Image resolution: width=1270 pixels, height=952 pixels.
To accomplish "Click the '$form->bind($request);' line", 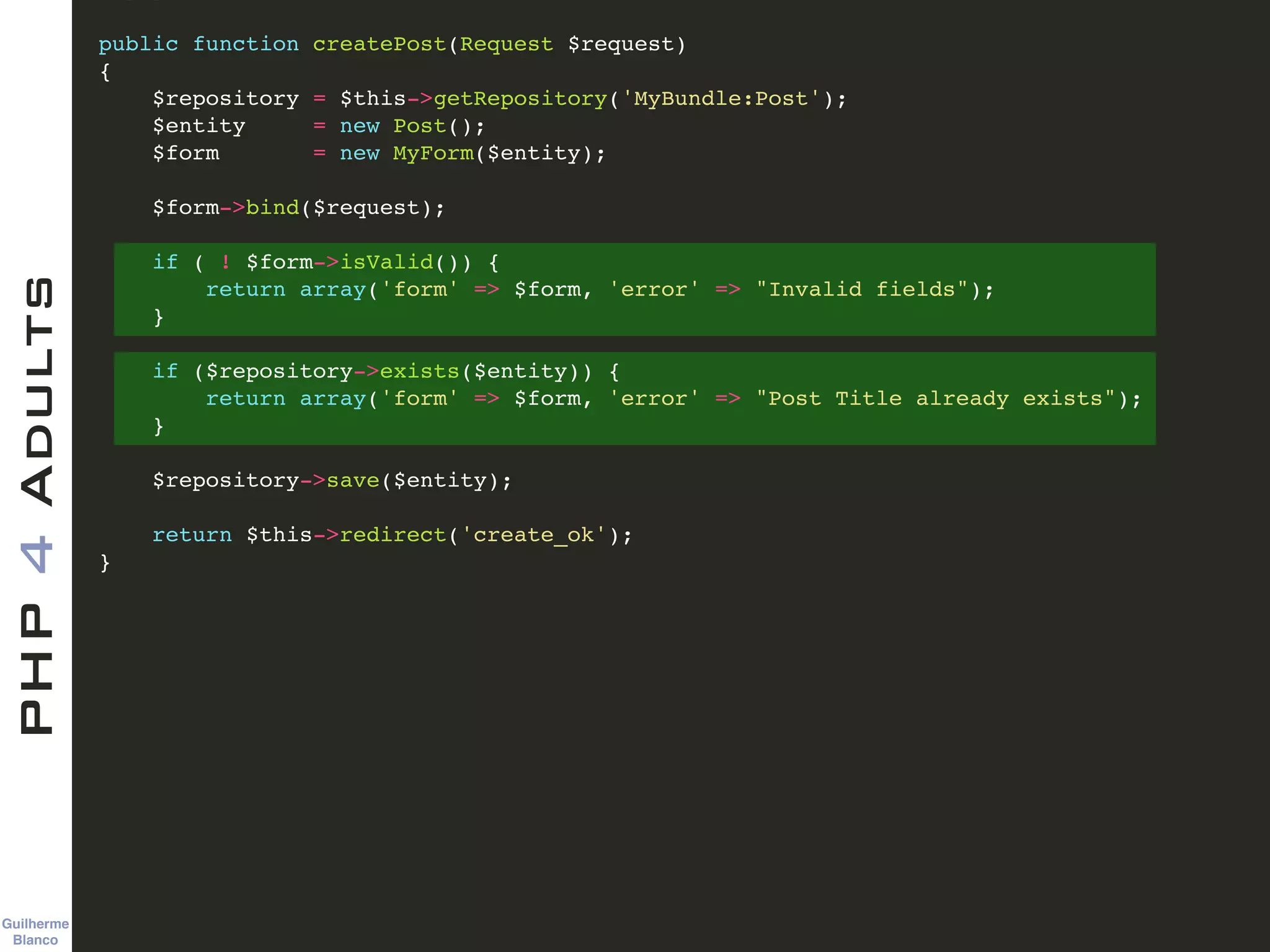I will click(299, 208).
